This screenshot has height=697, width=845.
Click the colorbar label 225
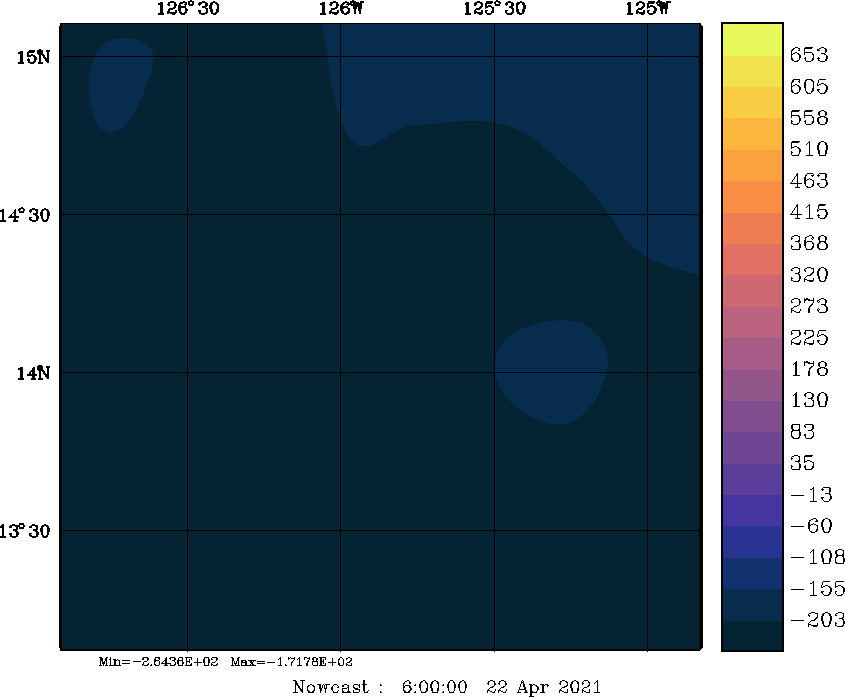point(809,337)
